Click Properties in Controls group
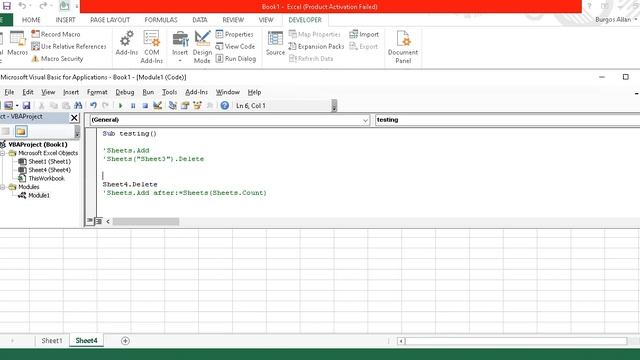This screenshot has width=640, height=360. 234,34
